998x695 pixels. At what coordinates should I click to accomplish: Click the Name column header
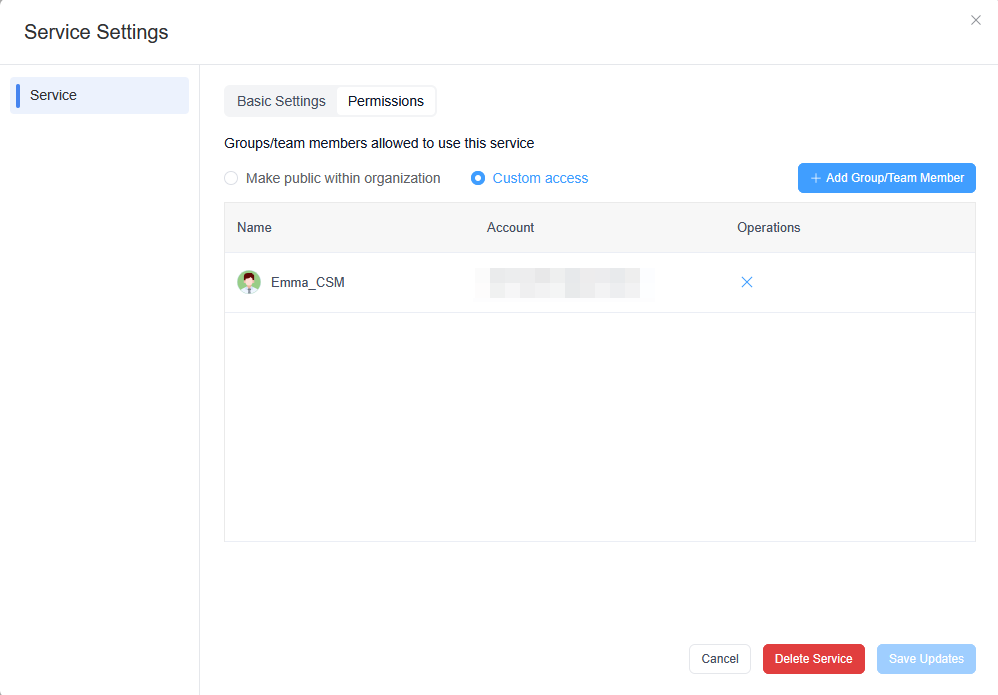click(x=254, y=228)
